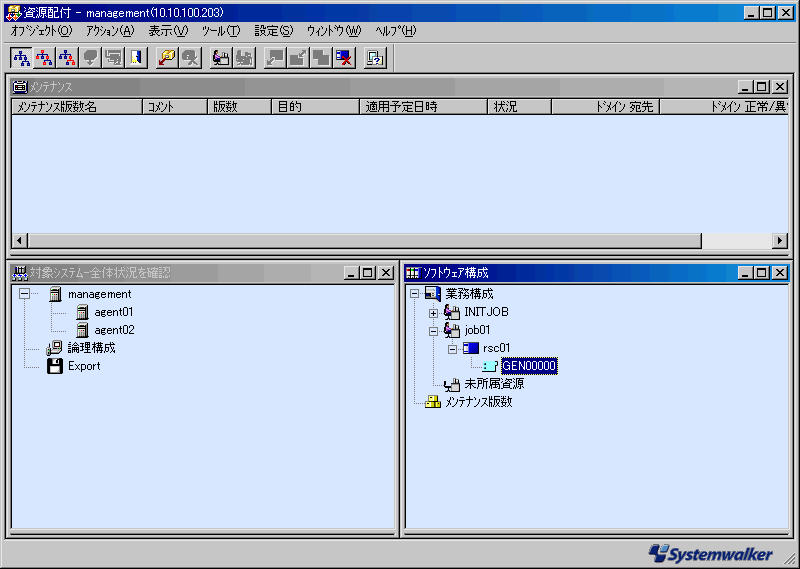Click the メンテナンス panel title icon
This screenshot has height=569, width=800.
(x=20, y=87)
